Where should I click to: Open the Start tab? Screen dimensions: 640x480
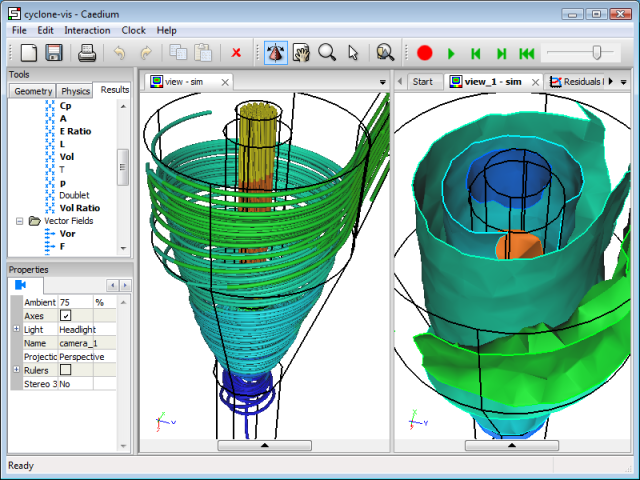click(422, 82)
